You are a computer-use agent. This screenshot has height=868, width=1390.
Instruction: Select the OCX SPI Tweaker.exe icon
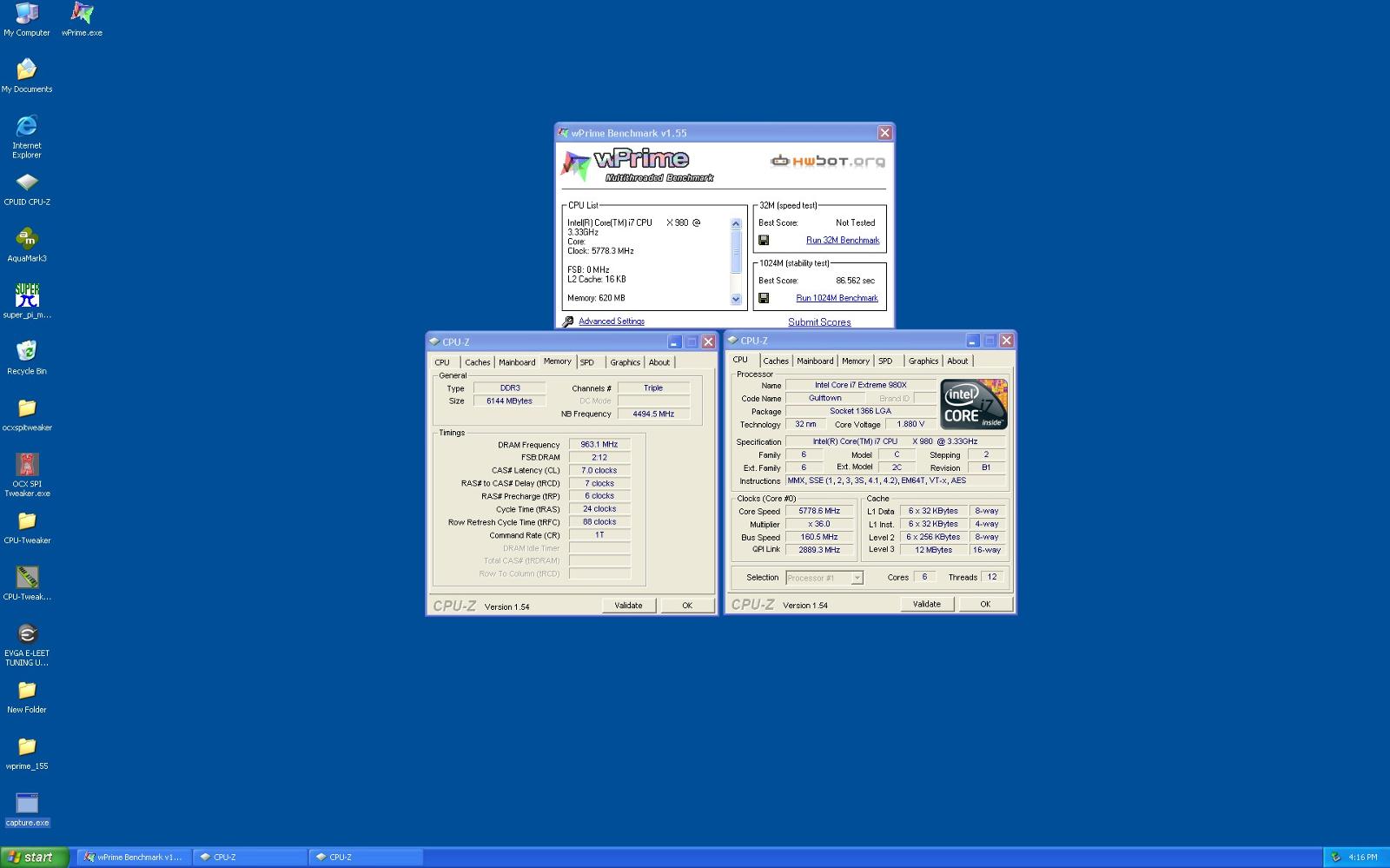coord(27,475)
